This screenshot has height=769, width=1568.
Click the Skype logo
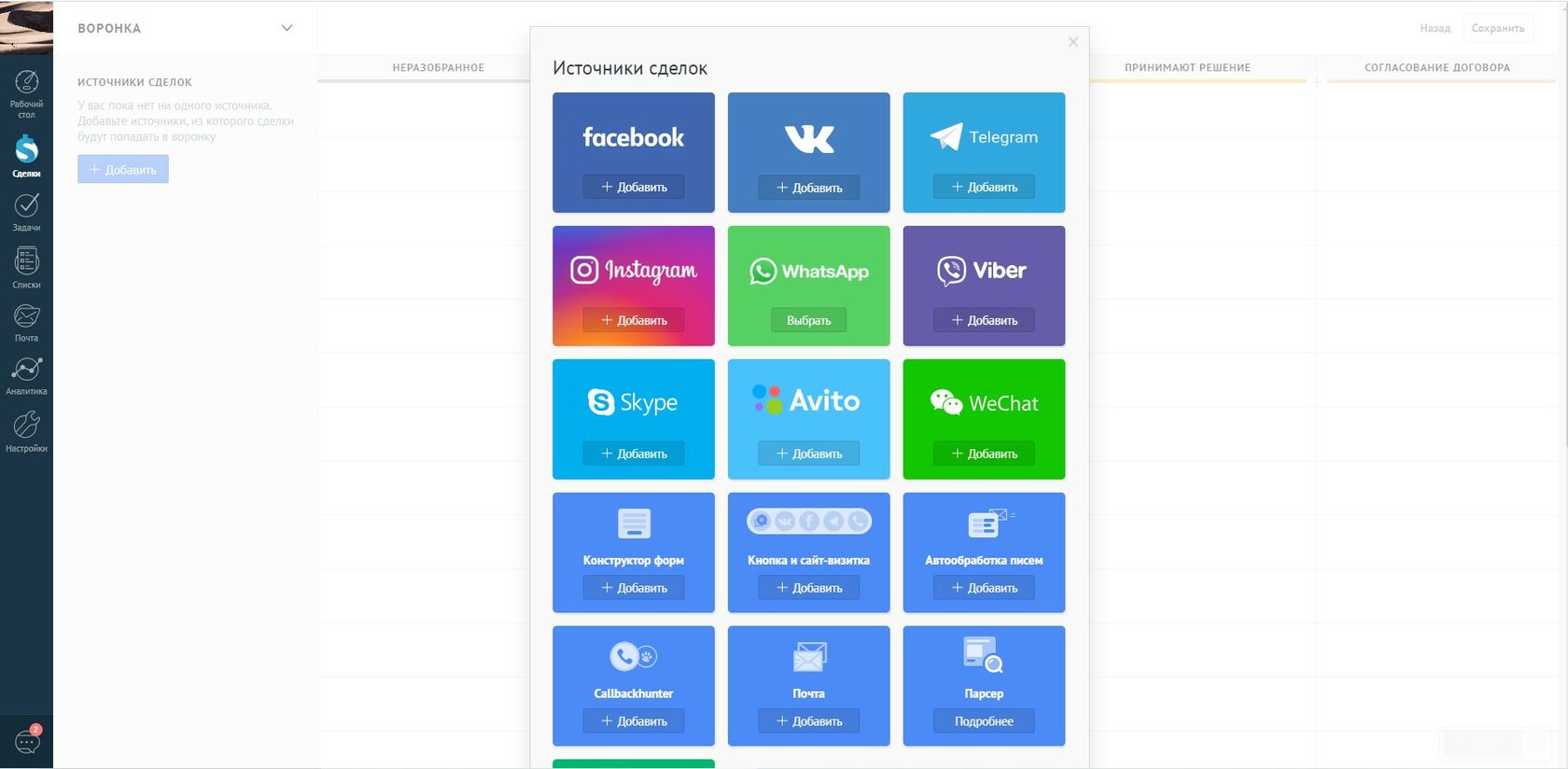pos(633,402)
